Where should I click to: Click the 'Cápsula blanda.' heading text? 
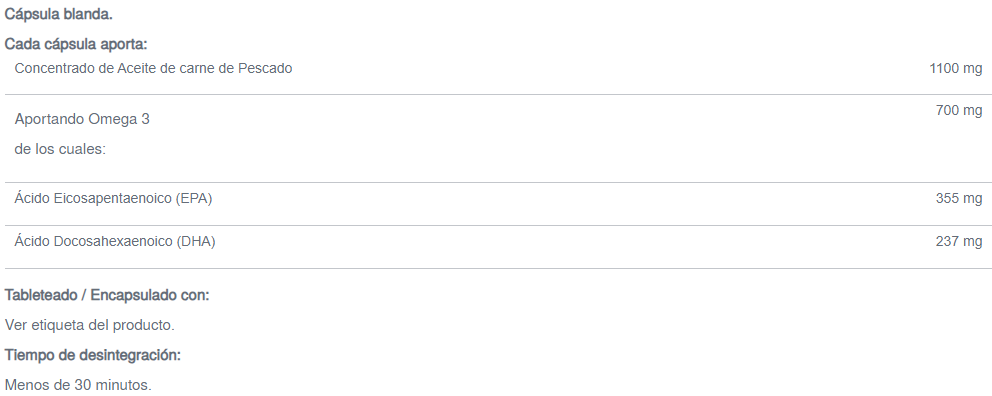[x=59, y=14]
